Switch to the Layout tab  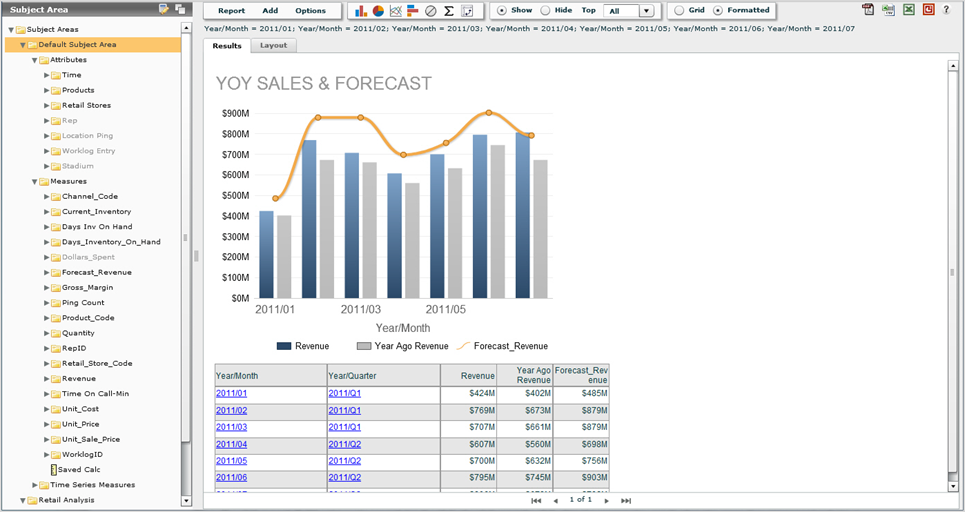tap(273, 45)
